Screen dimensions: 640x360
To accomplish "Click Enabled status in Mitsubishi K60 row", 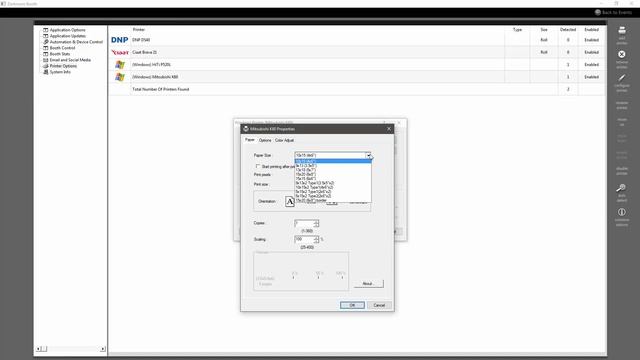I will [591, 77].
